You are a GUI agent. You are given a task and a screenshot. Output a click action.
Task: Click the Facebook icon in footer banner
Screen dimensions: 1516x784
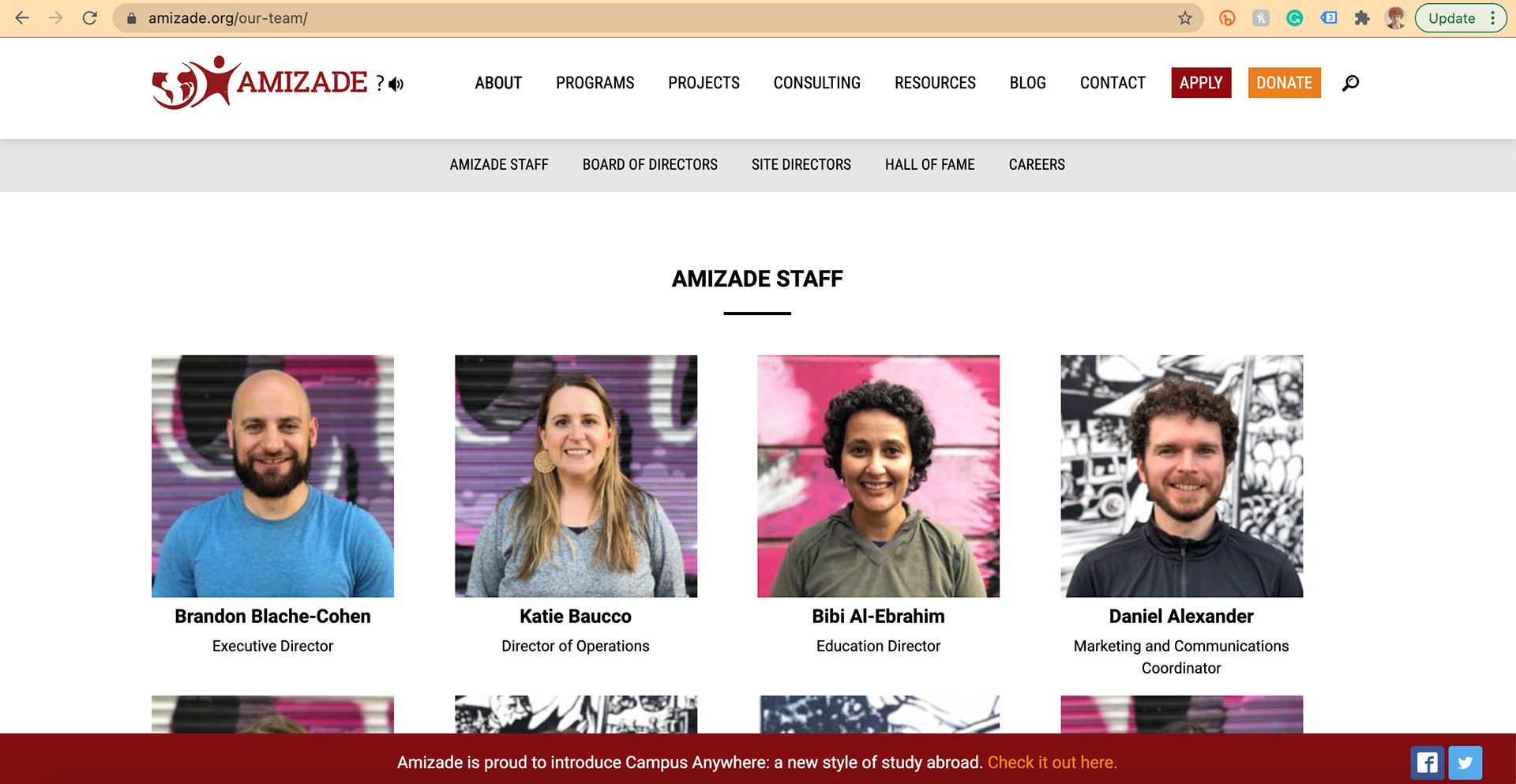(1427, 763)
